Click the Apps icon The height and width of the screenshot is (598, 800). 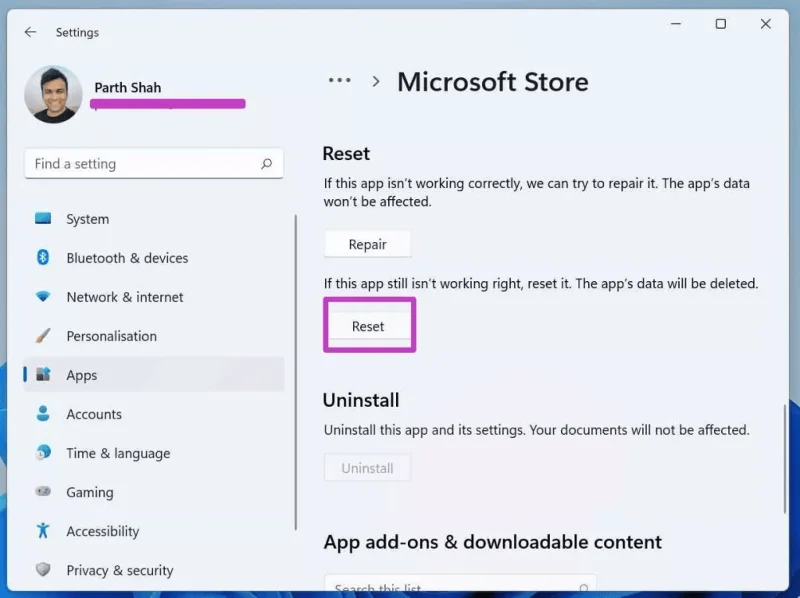(x=43, y=375)
